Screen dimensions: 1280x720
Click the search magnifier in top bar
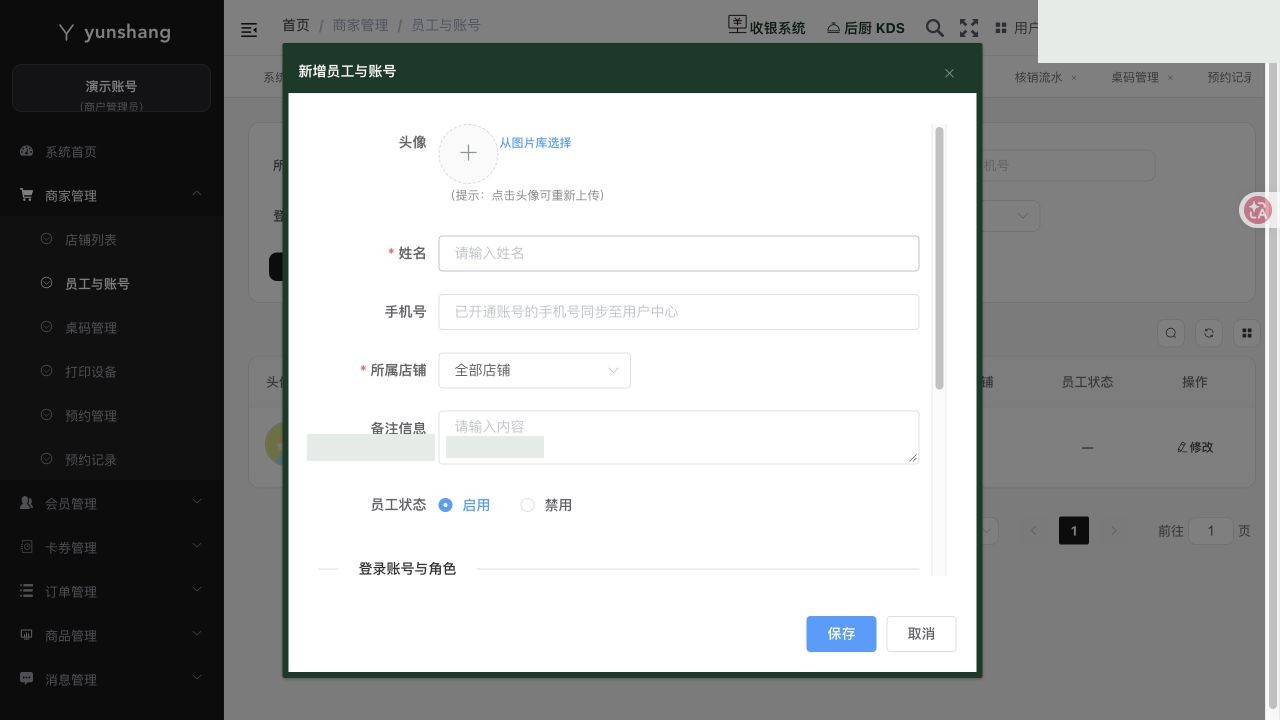pos(935,28)
